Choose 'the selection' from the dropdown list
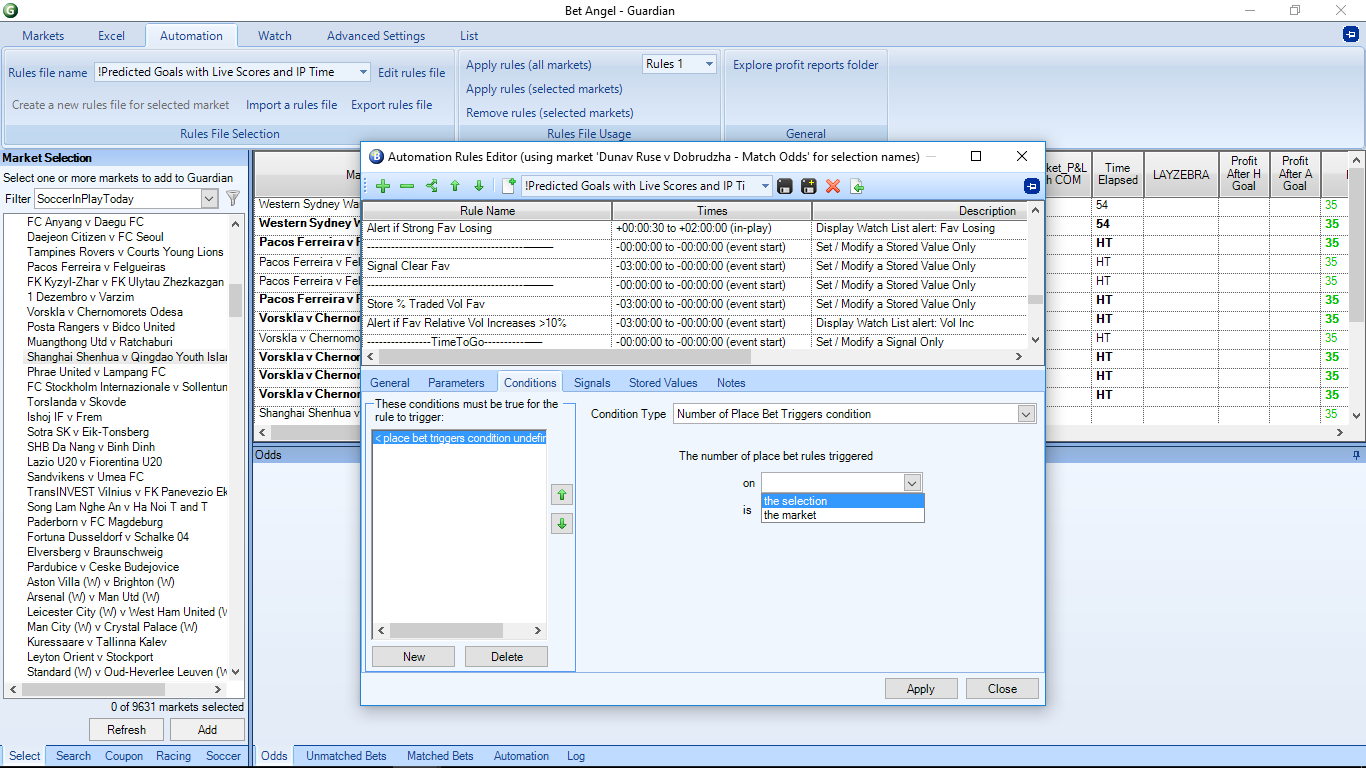Viewport: 1366px width, 768px height. [x=843, y=501]
